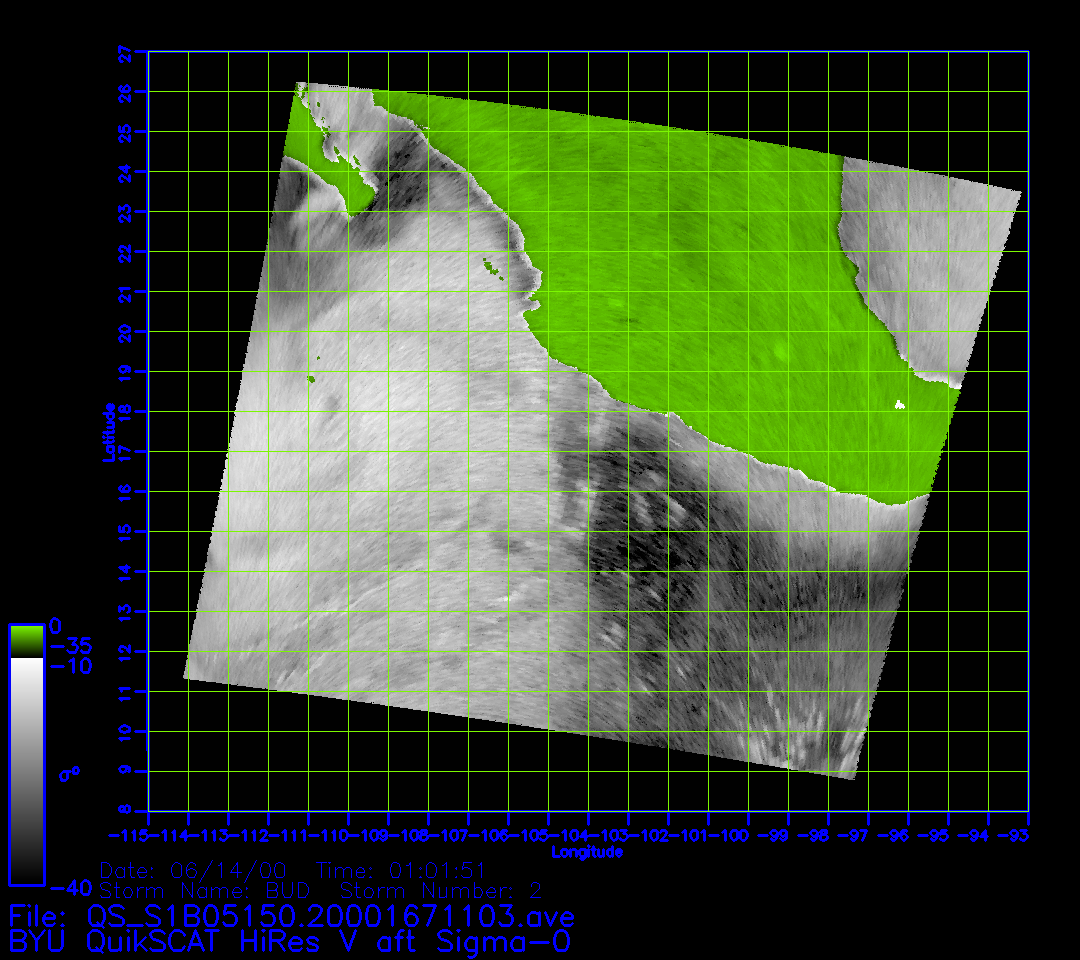Select the Longitude axis title
Screen dimensions: 1080x960
pyautogui.click(x=587, y=852)
